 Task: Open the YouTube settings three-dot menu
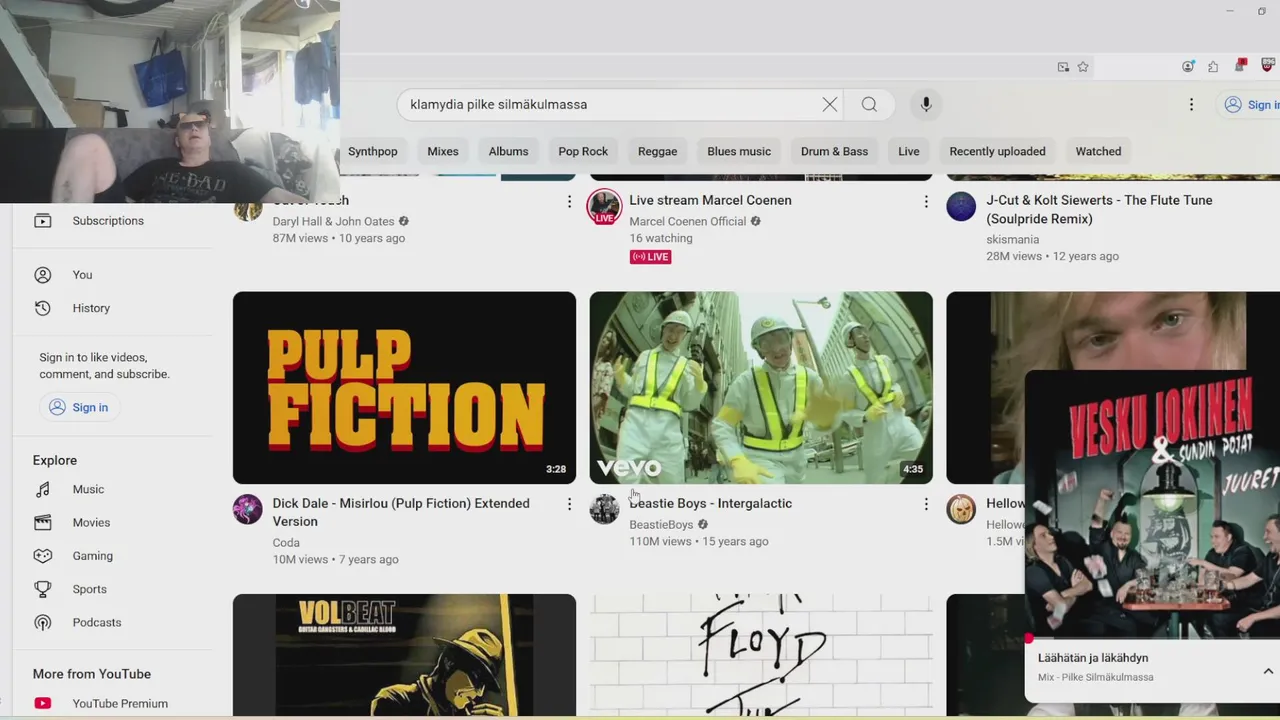click(x=1191, y=104)
